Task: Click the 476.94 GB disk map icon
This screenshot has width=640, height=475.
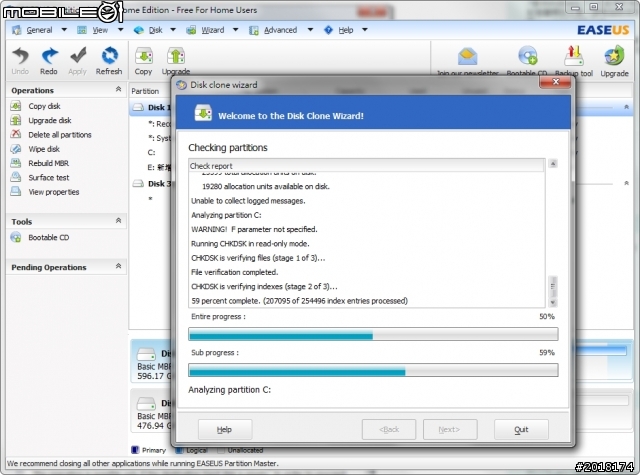Action: (146, 404)
